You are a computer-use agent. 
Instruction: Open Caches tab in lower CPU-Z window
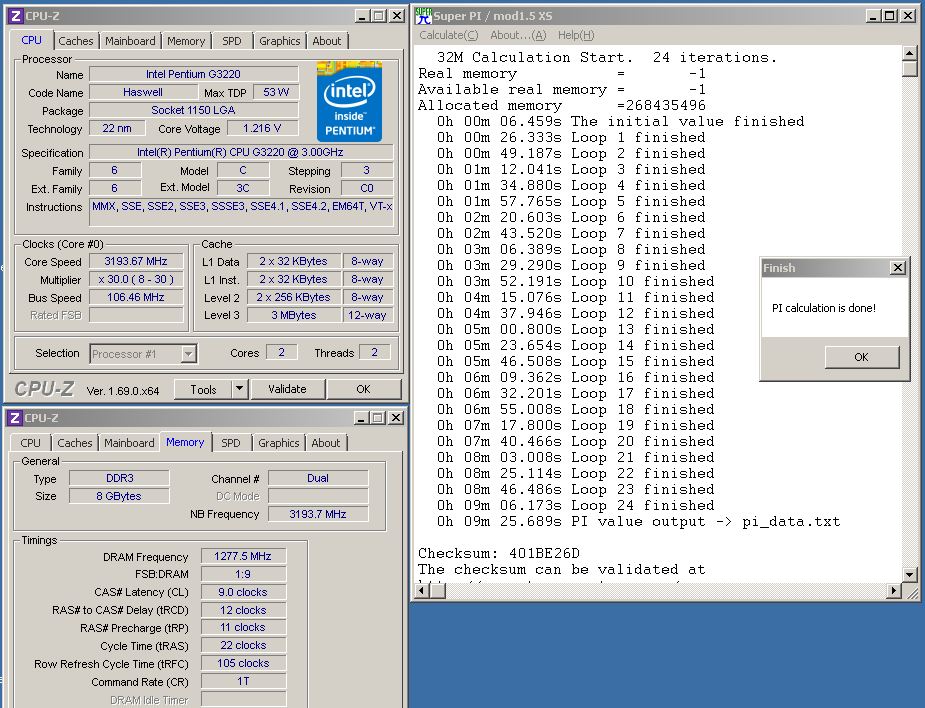click(x=75, y=442)
